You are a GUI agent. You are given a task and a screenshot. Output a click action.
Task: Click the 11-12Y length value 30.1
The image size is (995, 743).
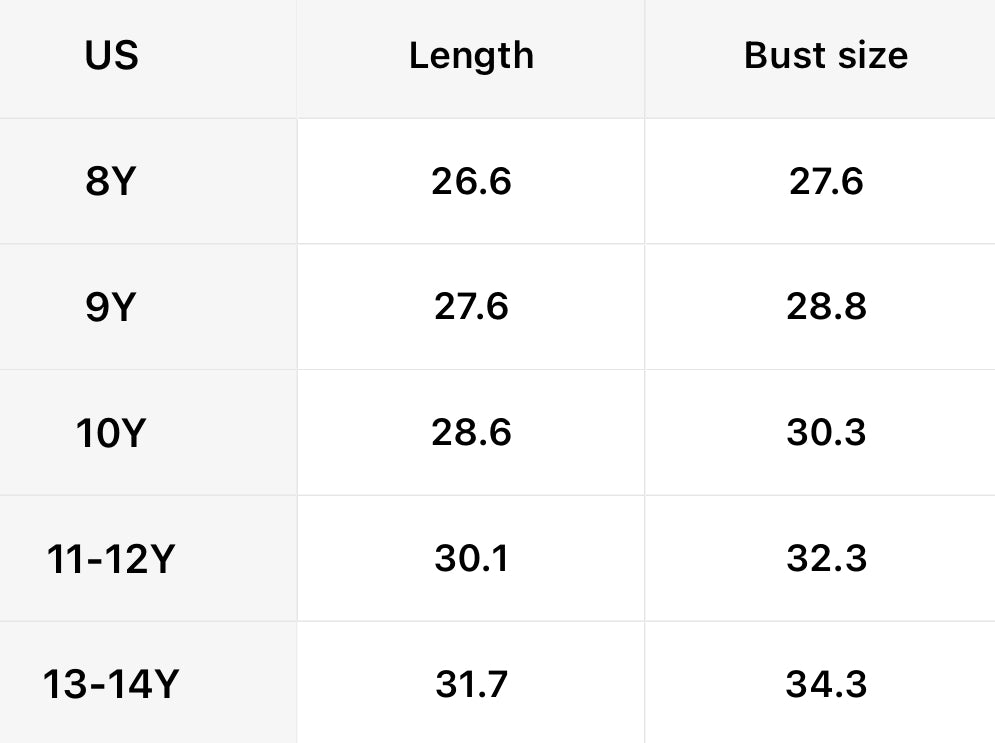471,558
